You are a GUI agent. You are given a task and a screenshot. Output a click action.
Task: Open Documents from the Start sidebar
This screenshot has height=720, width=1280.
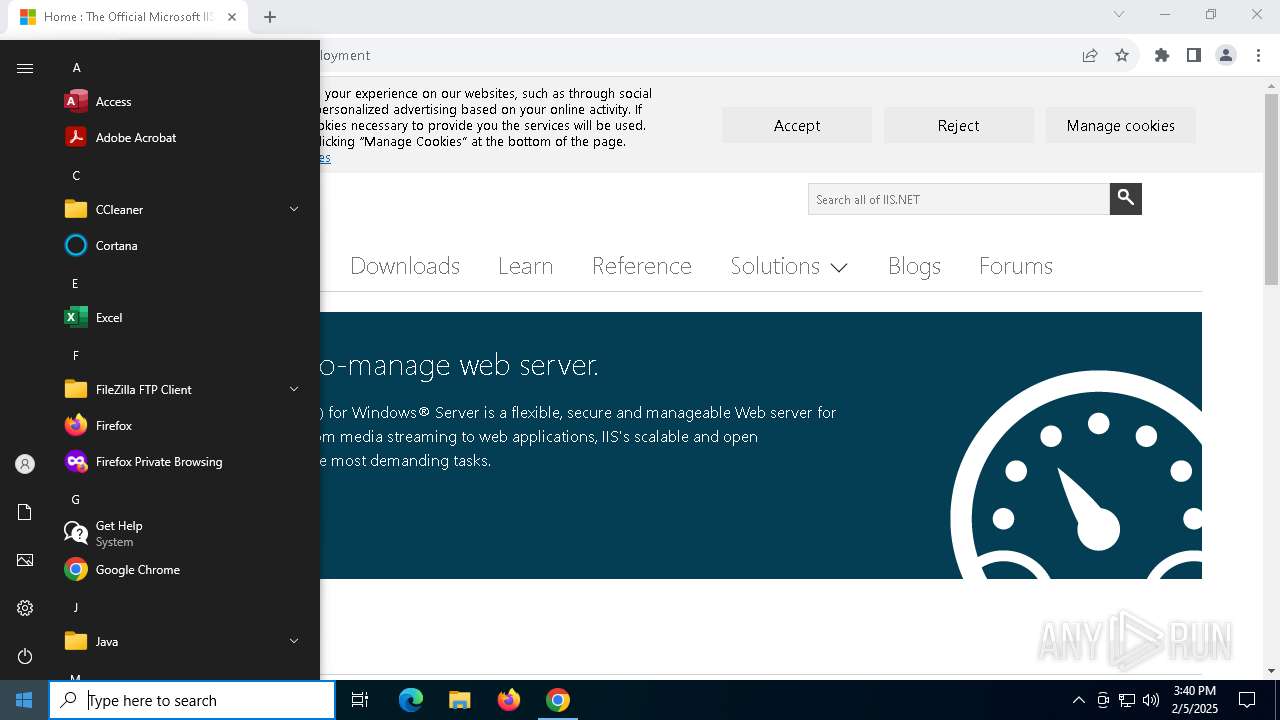pos(25,512)
